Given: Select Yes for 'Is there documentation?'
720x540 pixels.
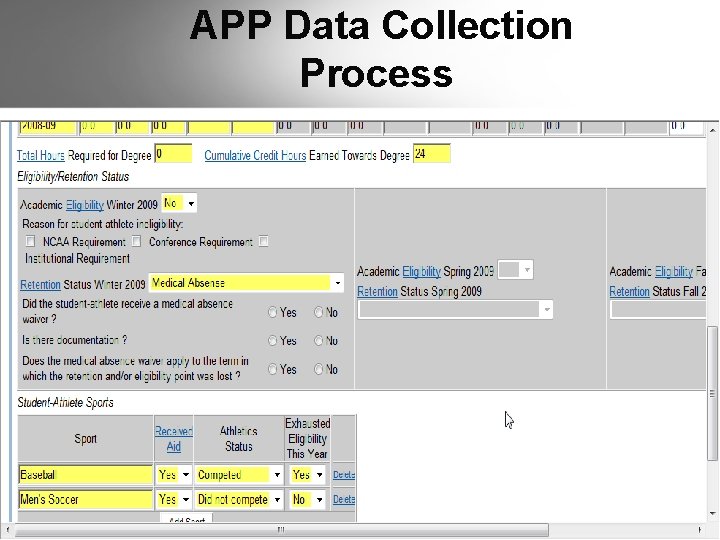Looking at the screenshot, I should coord(272,341).
